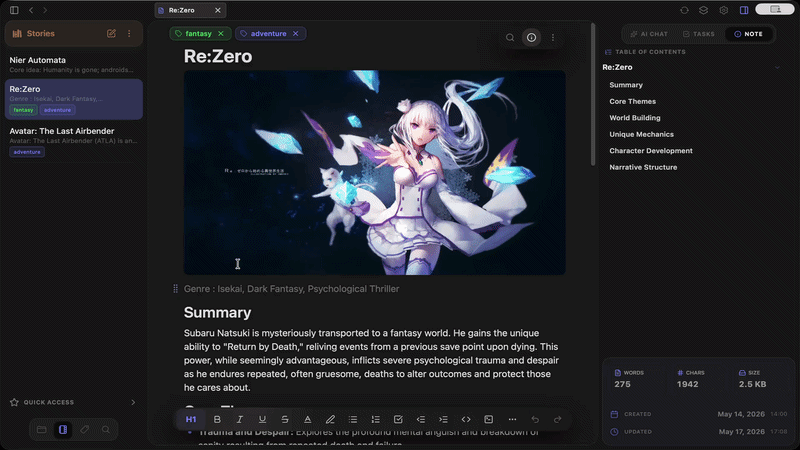Jump to Narrative Structure section
Viewport: 800px width, 450px height.
(x=643, y=167)
